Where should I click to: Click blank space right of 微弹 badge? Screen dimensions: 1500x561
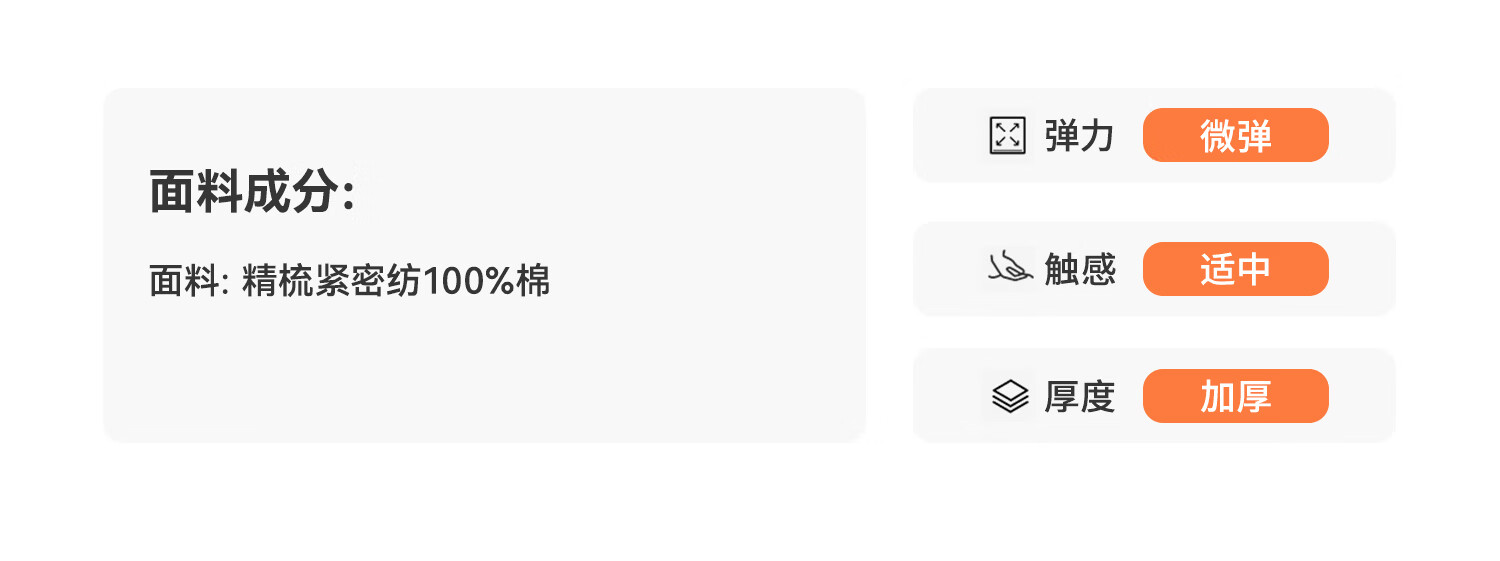1361,136
